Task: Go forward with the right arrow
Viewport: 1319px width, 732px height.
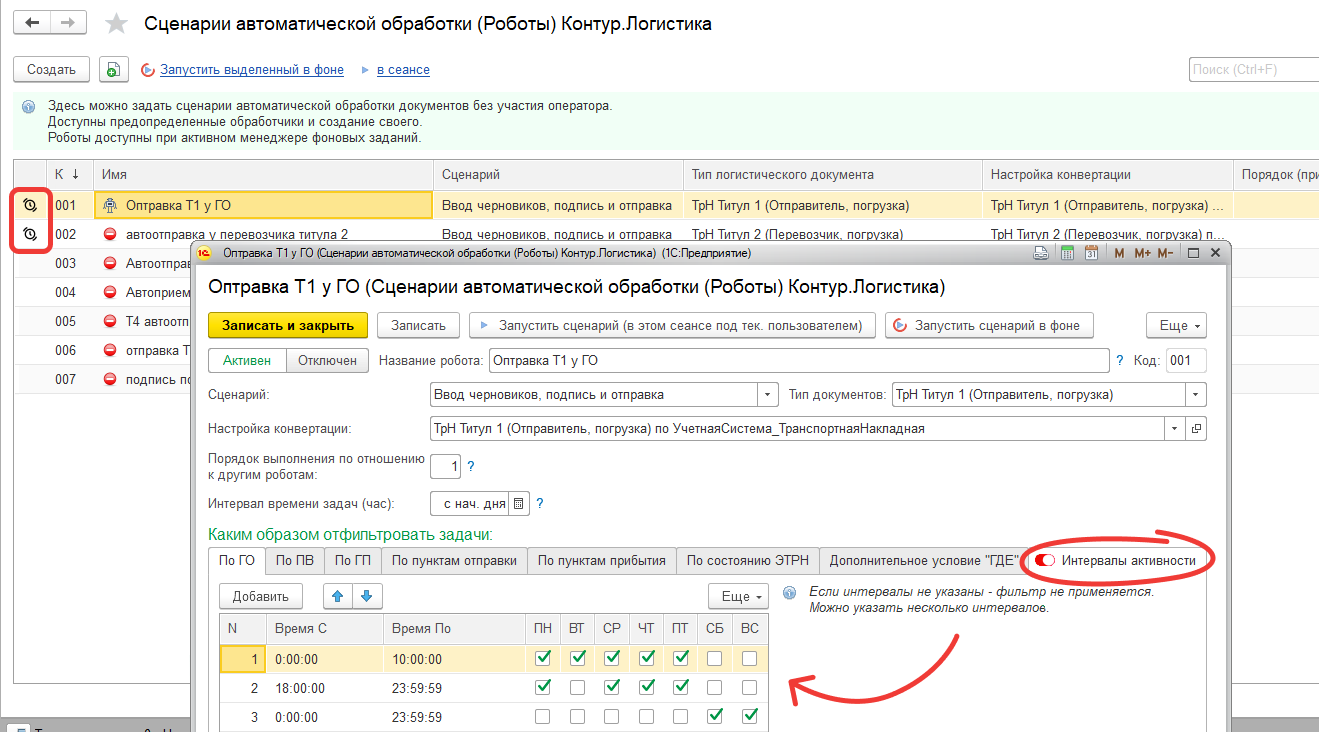Action: [67, 22]
